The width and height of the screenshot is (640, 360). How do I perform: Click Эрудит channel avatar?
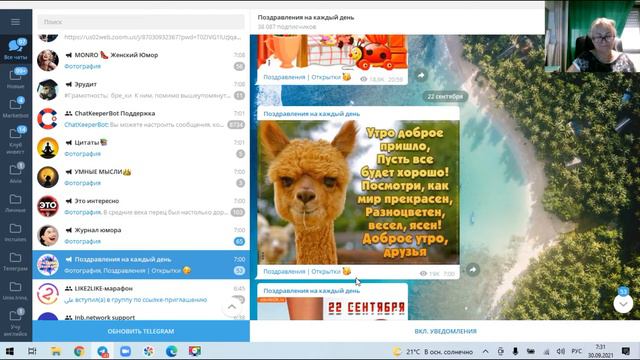(48, 90)
